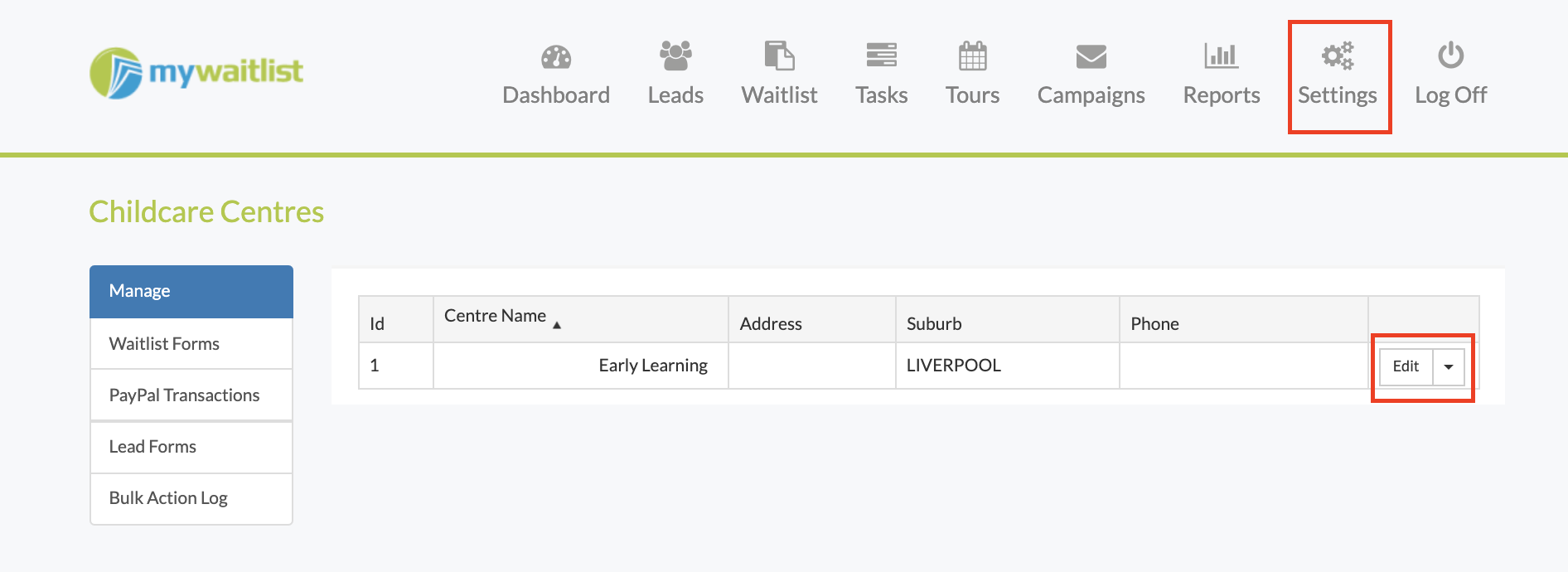Screen dimensions: 1568x572
Task: Open Lead Forms in sidebar
Action: pyautogui.click(x=191, y=446)
